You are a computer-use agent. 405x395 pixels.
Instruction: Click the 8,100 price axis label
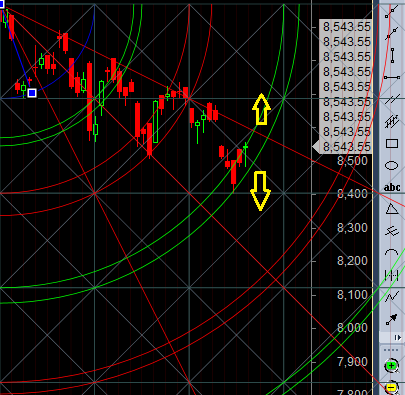coord(352,295)
